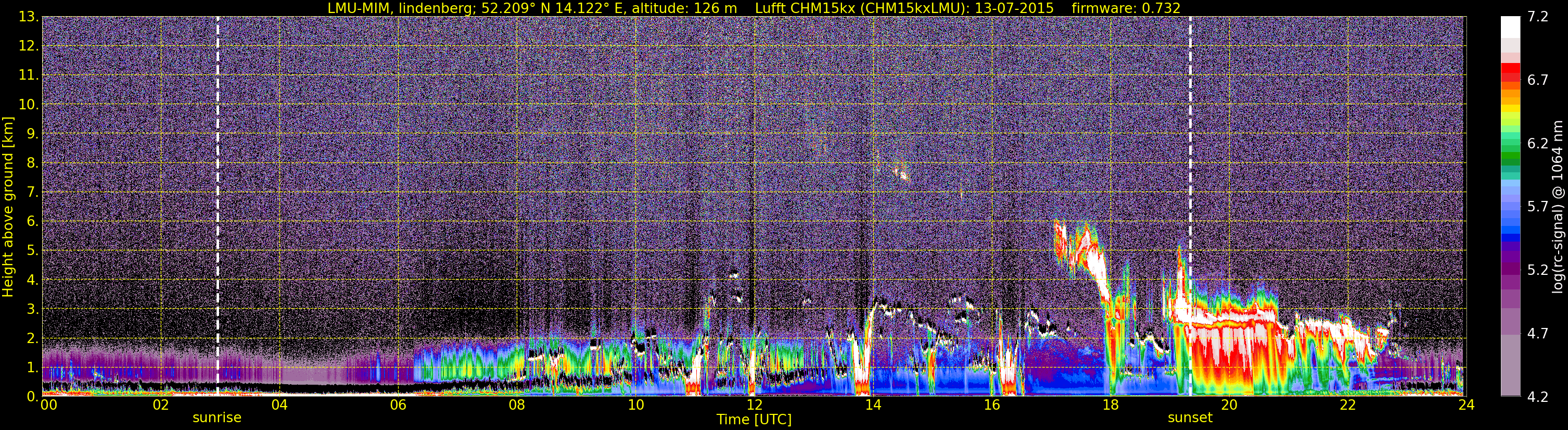The height and width of the screenshot is (430, 1568).
Task: Click the green band near 6.2 on colorbar
Action: tap(1510, 143)
